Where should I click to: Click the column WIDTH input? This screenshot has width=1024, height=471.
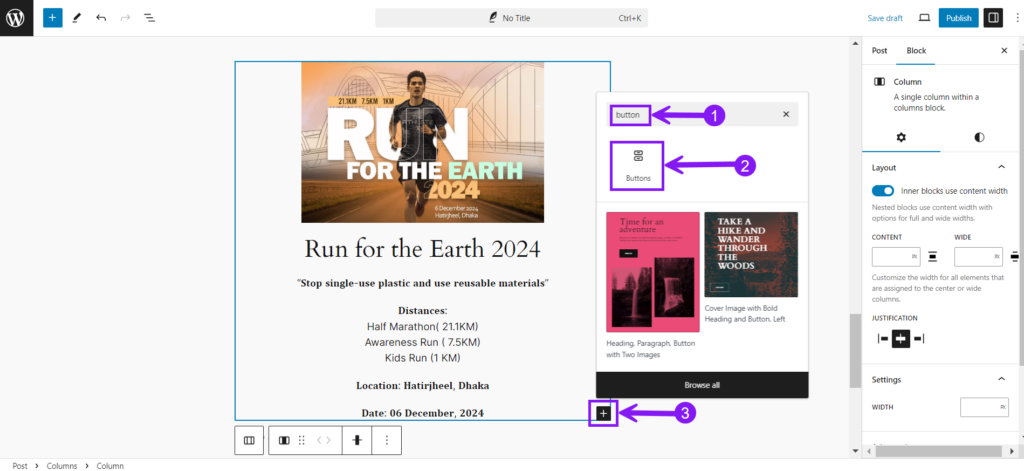pyautogui.click(x=984, y=407)
